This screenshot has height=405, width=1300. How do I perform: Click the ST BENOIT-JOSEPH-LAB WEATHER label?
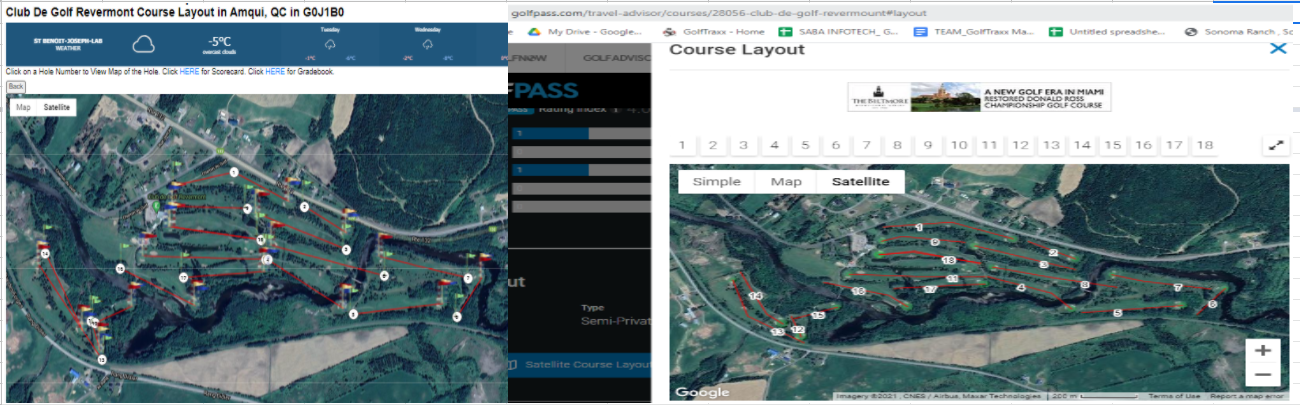click(68, 44)
